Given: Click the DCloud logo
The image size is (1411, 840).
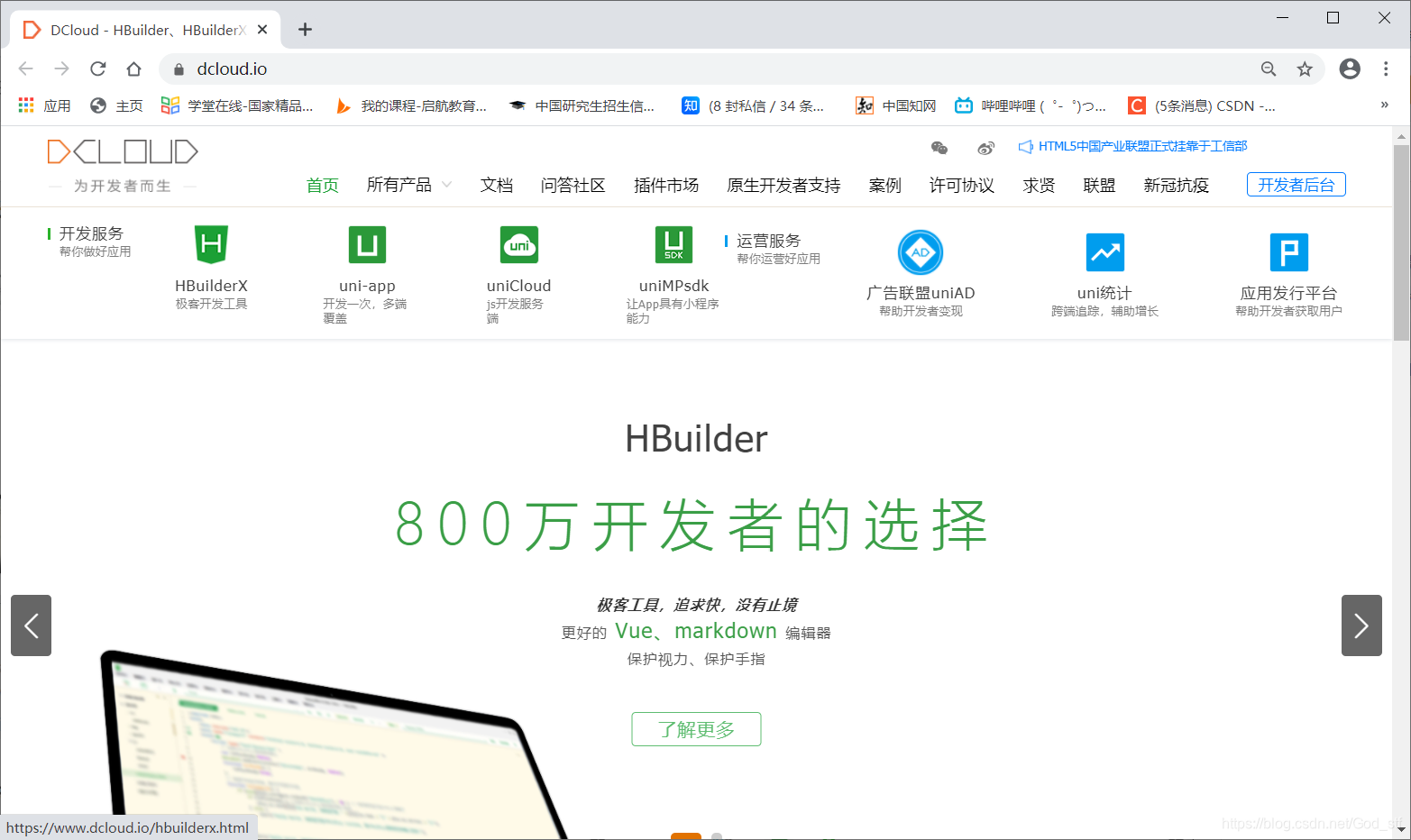Looking at the screenshot, I should (123, 151).
